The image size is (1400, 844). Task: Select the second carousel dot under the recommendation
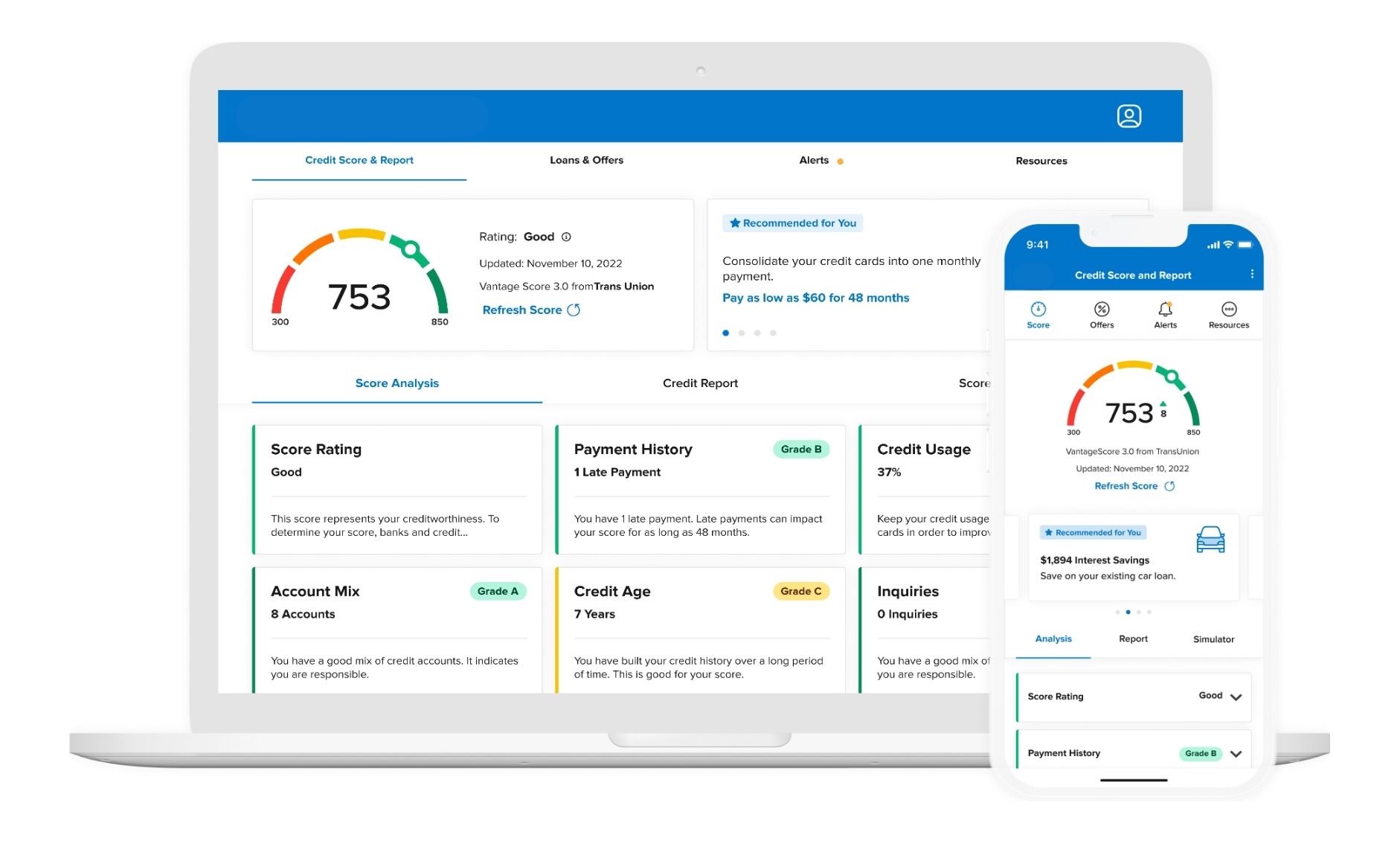(741, 333)
